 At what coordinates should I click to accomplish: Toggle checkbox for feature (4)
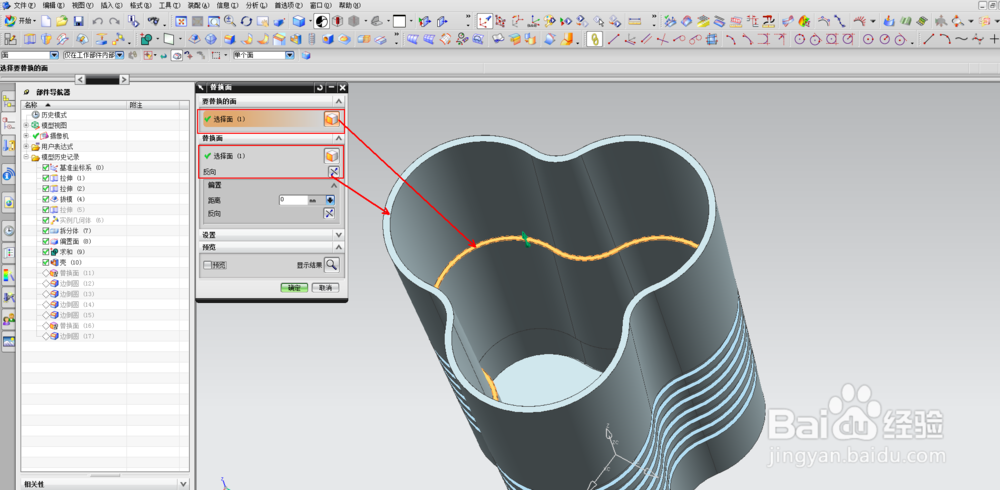pyautogui.click(x=45, y=199)
